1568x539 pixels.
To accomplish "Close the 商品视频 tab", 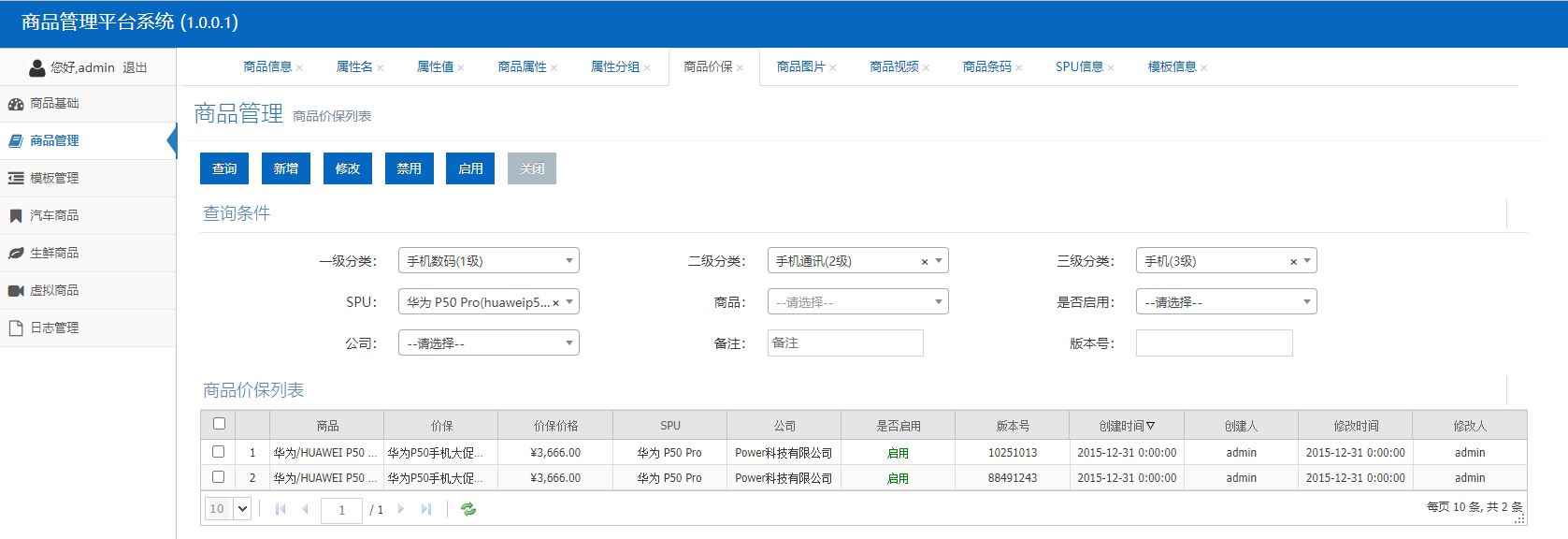I will (926, 67).
